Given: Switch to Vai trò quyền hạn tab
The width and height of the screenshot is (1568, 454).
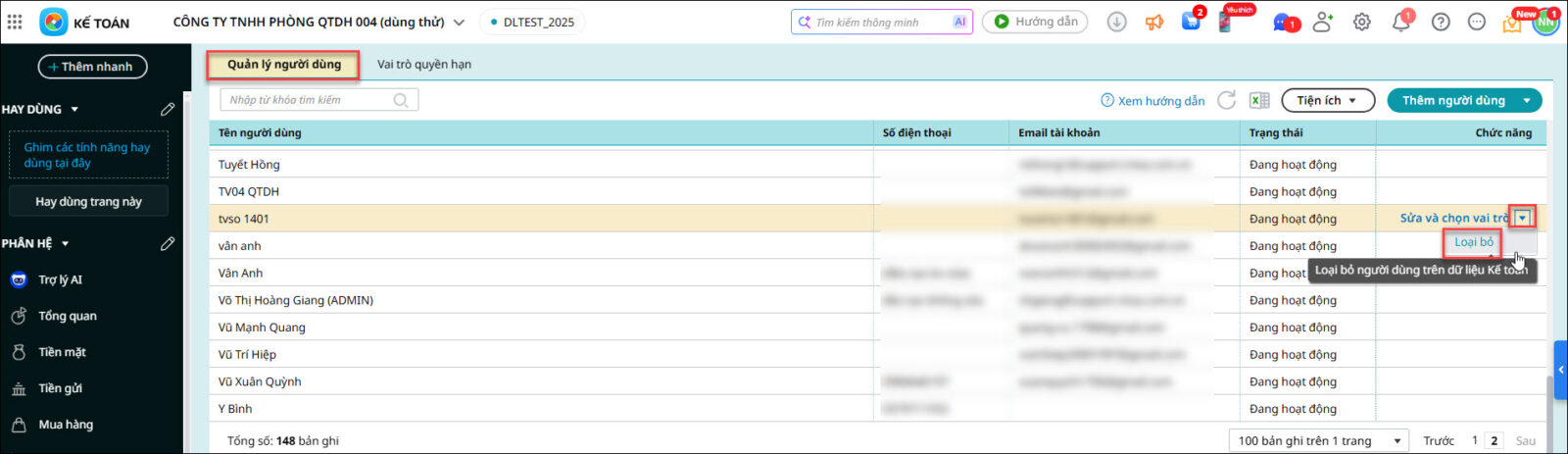Looking at the screenshot, I should click(x=424, y=65).
